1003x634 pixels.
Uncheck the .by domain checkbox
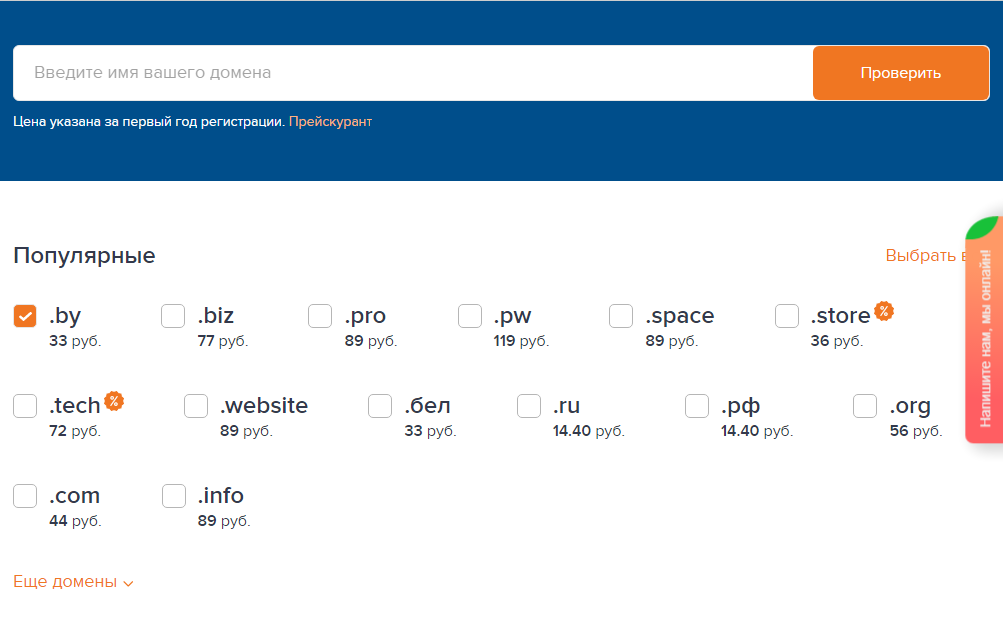click(25, 316)
